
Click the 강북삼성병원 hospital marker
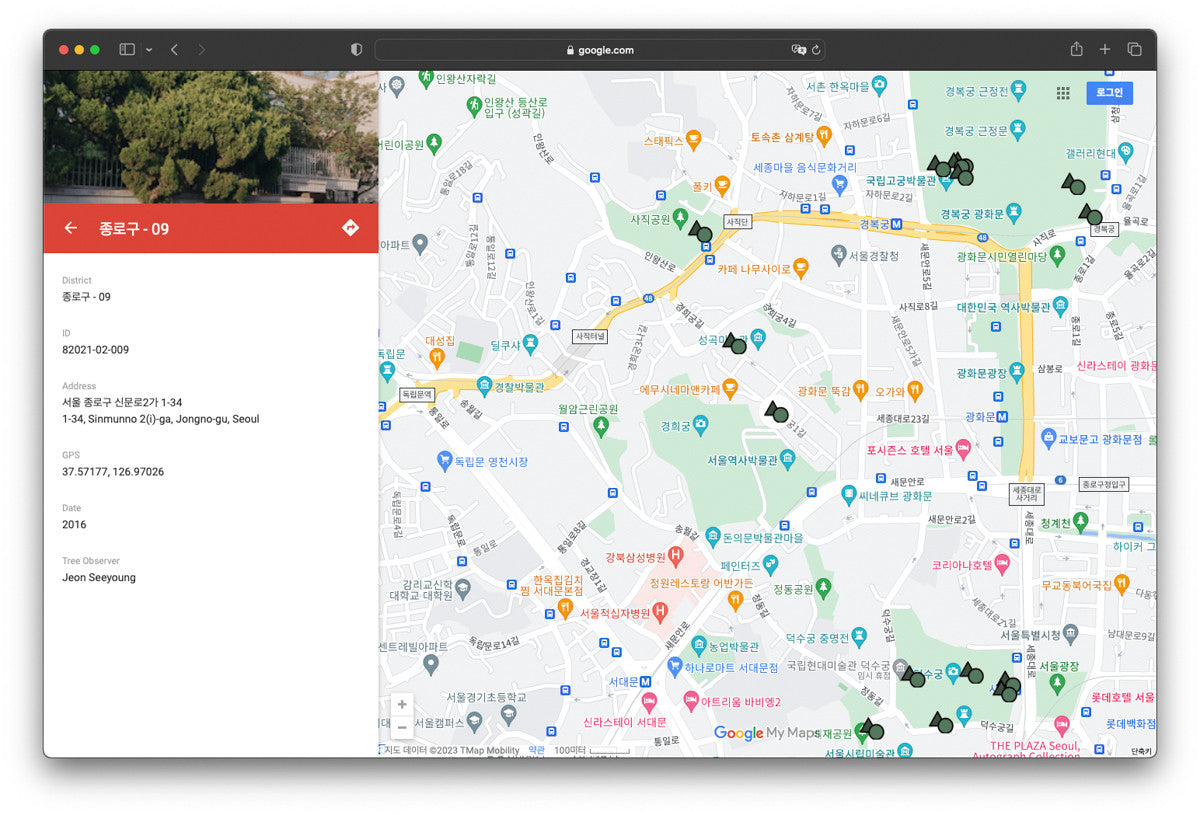click(675, 555)
